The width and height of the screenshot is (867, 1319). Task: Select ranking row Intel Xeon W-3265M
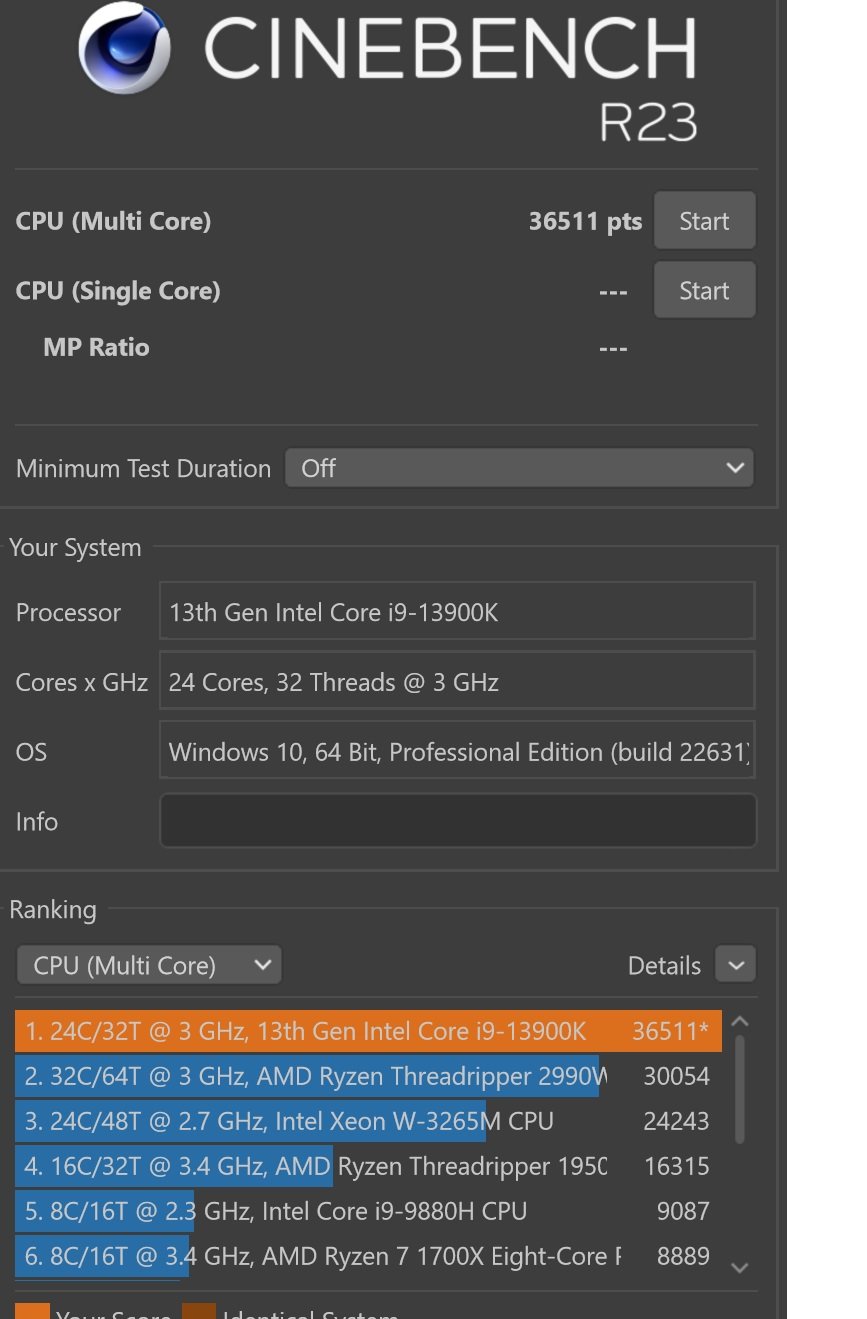point(368,1121)
